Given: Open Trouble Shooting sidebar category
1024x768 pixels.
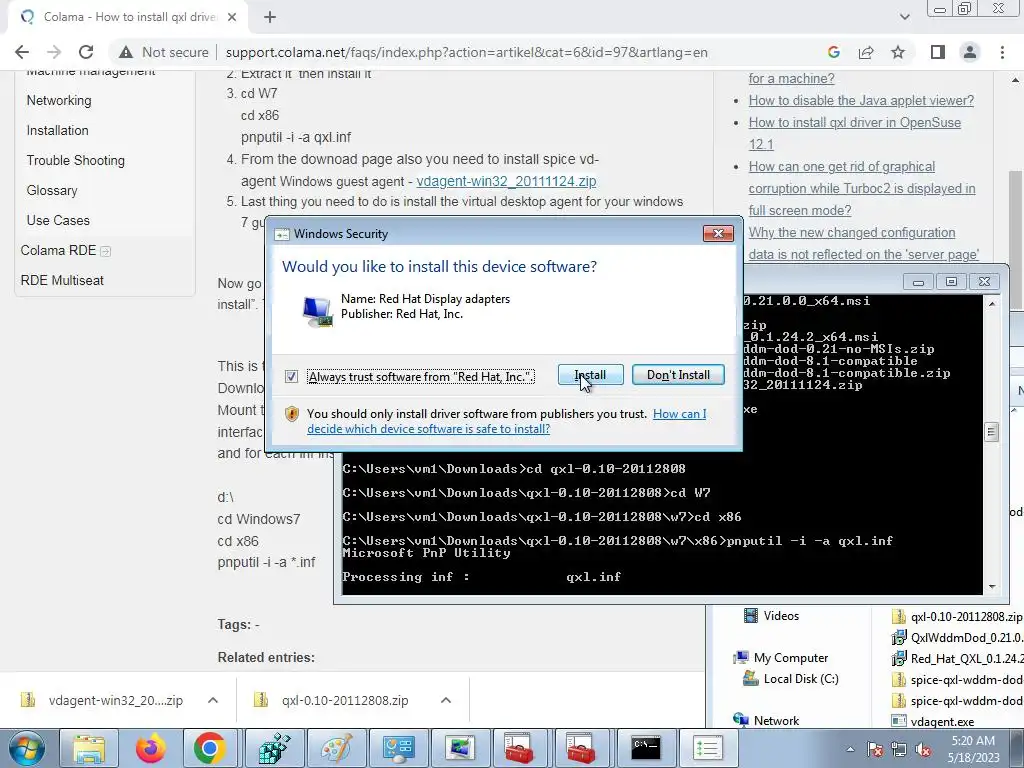Looking at the screenshot, I should (76, 161).
